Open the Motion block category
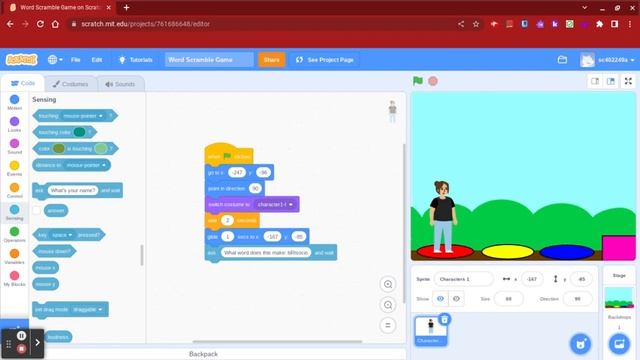The image size is (640, 360). point(14,102)
